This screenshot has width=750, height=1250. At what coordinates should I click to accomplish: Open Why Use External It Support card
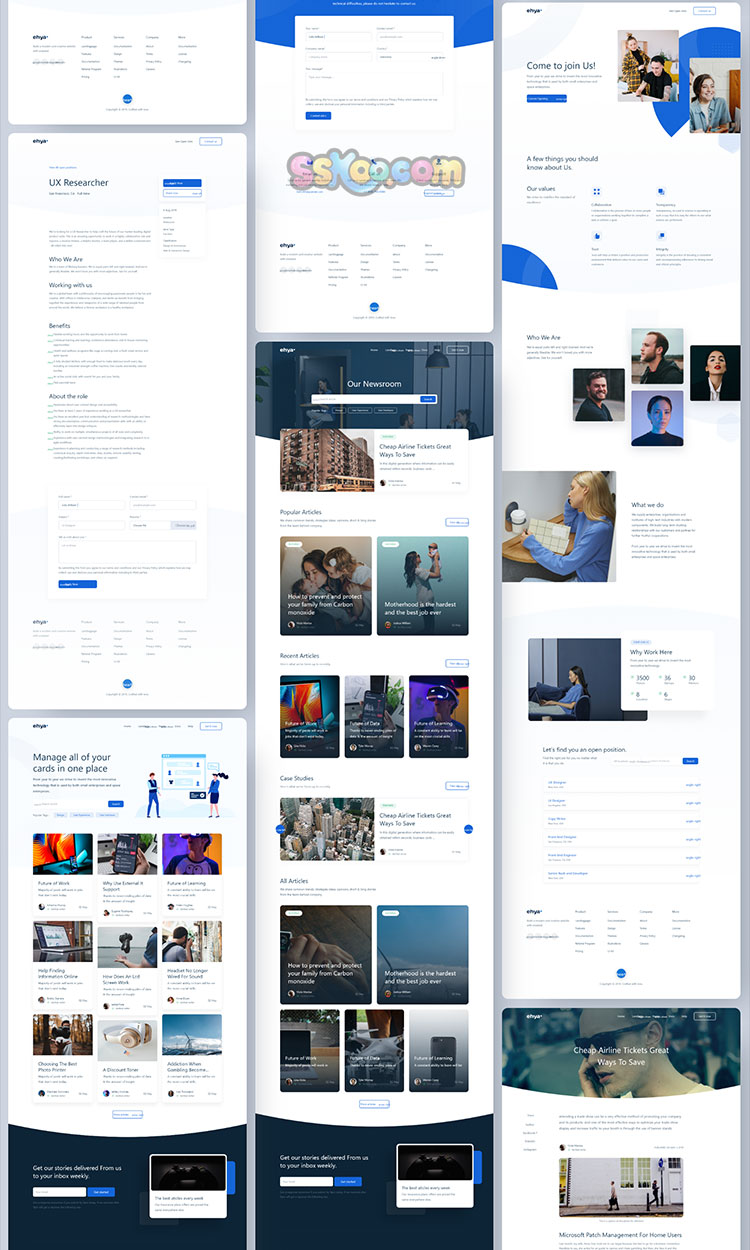127,876
